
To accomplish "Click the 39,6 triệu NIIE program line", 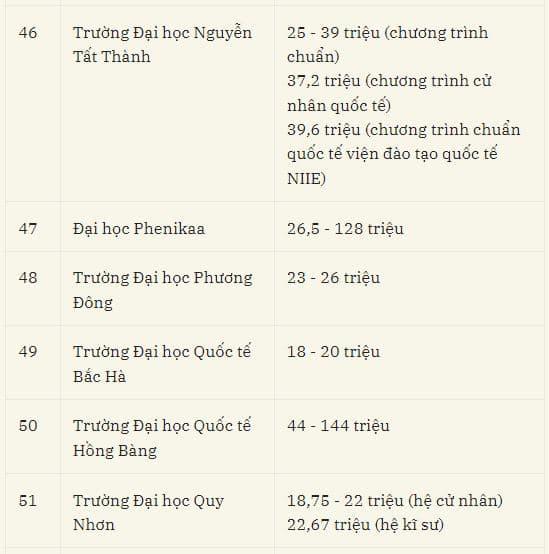I will click(x=403, y=154).
